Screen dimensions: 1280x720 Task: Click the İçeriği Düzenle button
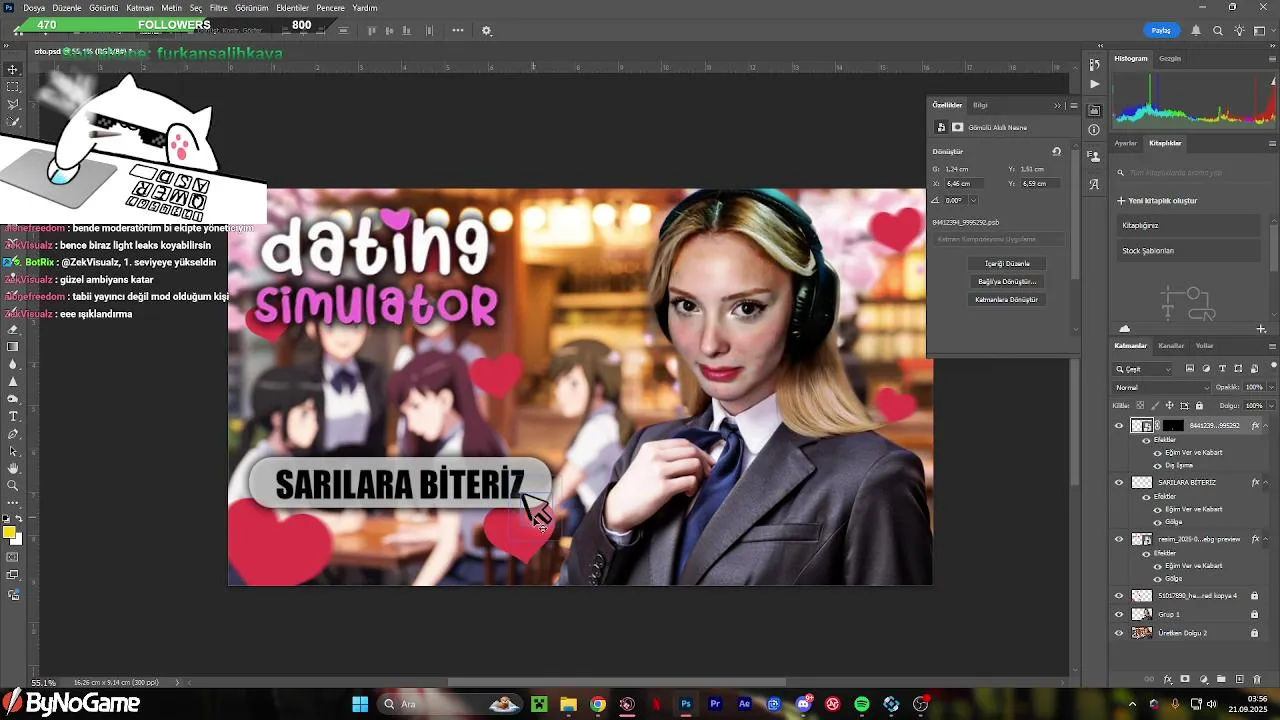[x=1007, y=264]
